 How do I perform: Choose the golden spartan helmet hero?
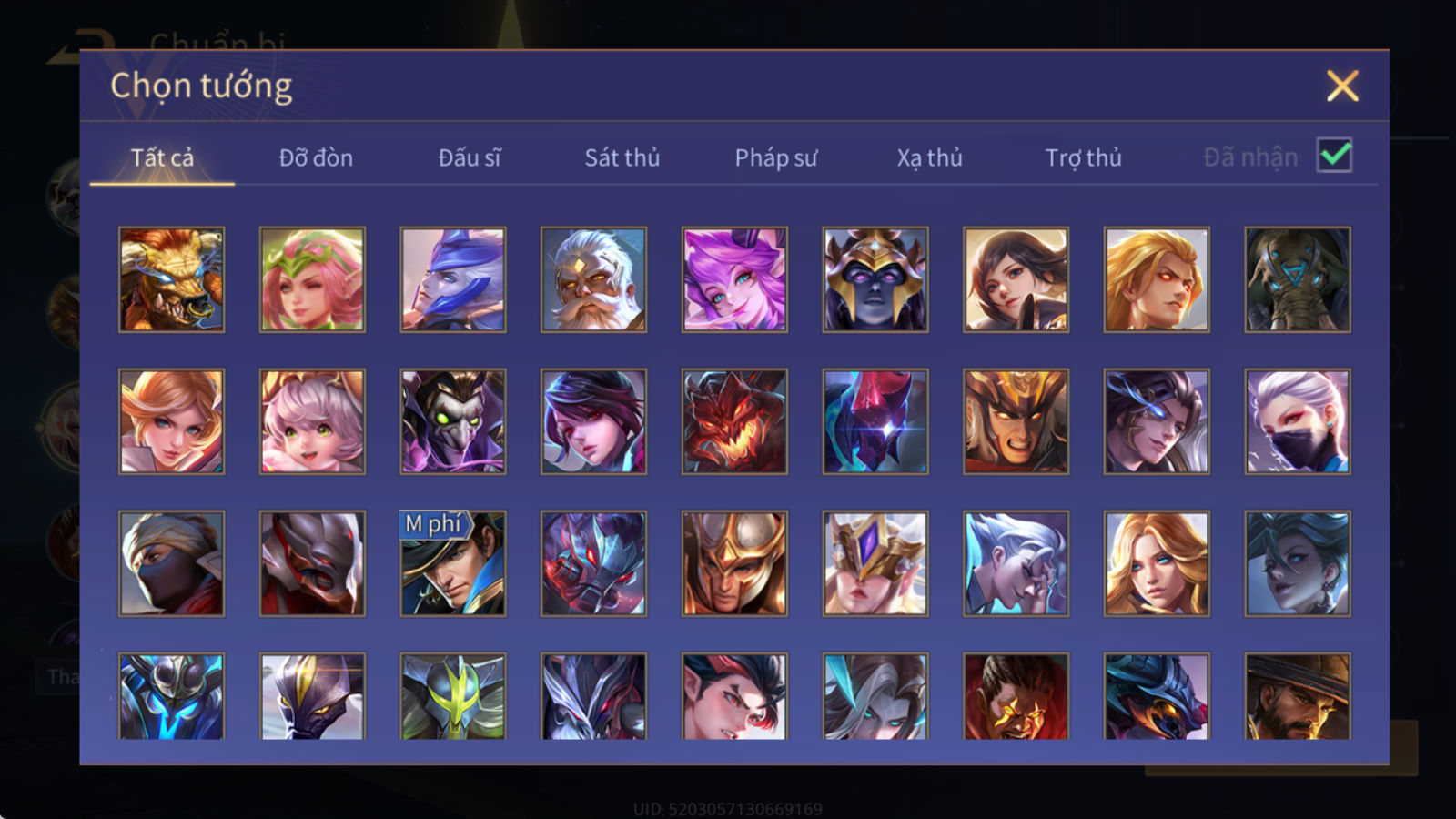734,563
